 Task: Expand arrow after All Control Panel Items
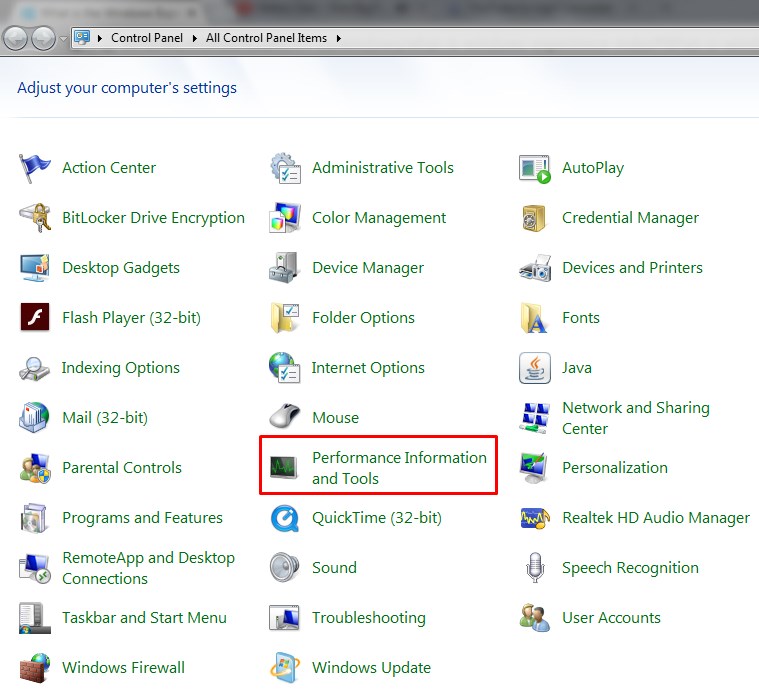point(339,38)
